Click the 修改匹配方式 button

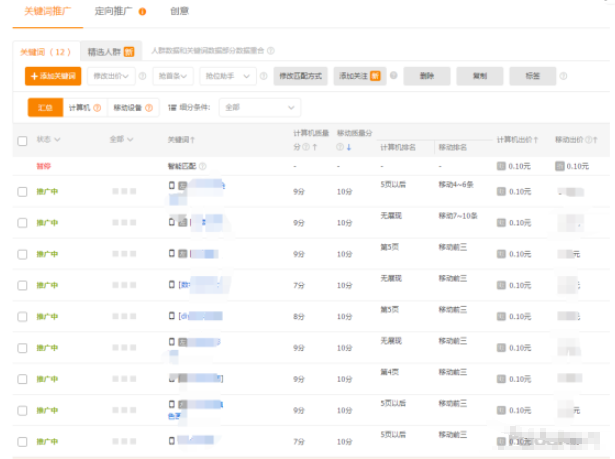[x=301, y=76]
